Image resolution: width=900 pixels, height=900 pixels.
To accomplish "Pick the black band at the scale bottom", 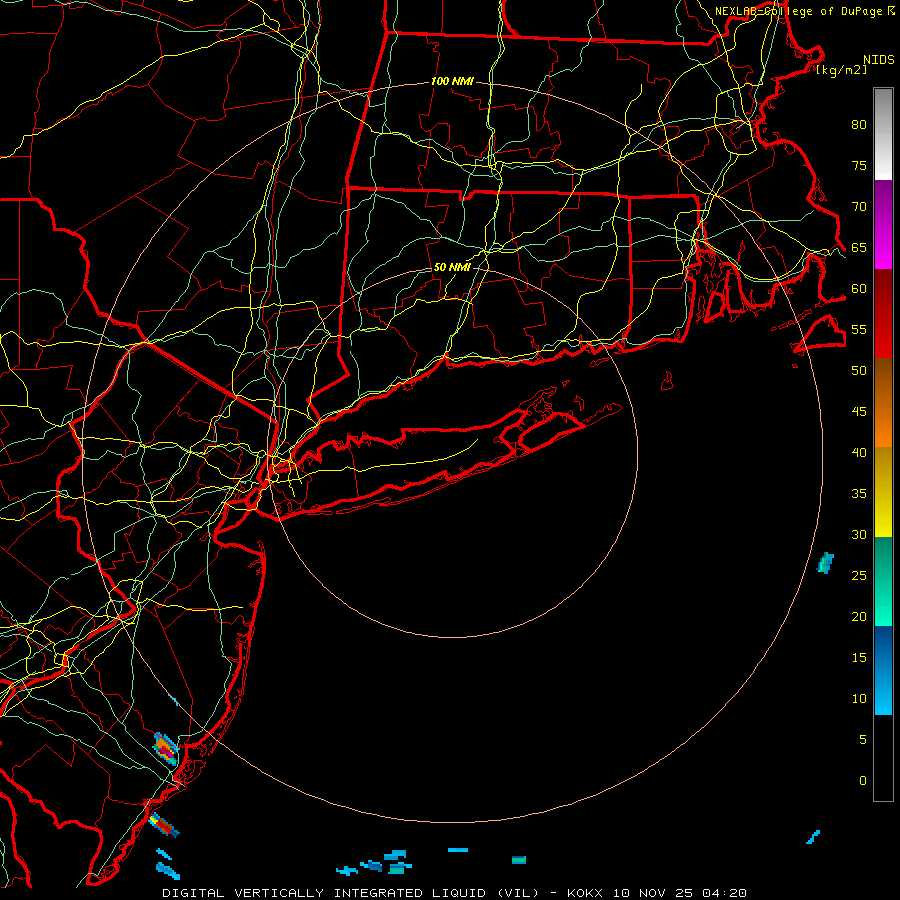I will pos(883,757).
